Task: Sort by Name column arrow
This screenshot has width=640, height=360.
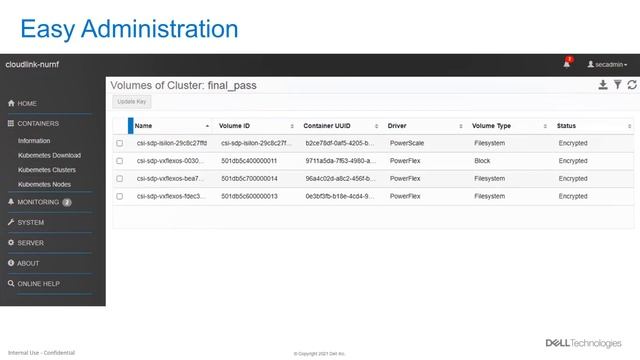Action: pos(207,126)
